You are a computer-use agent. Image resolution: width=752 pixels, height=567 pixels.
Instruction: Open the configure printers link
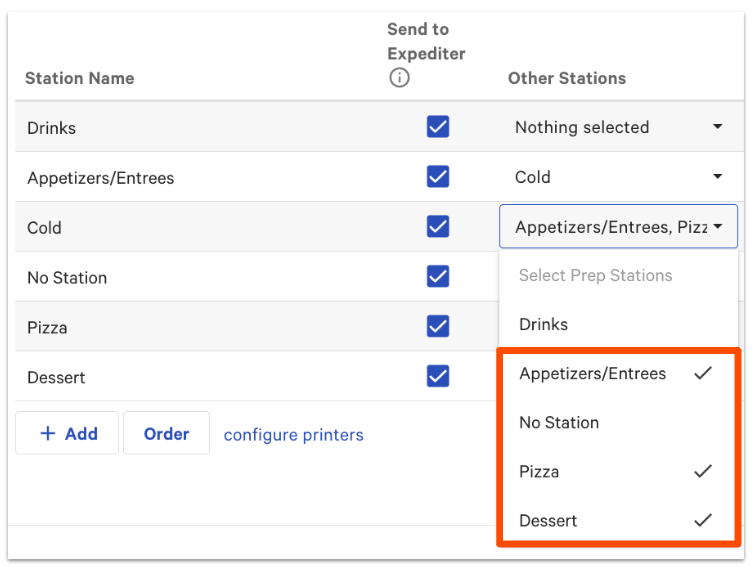coord(293,435)
